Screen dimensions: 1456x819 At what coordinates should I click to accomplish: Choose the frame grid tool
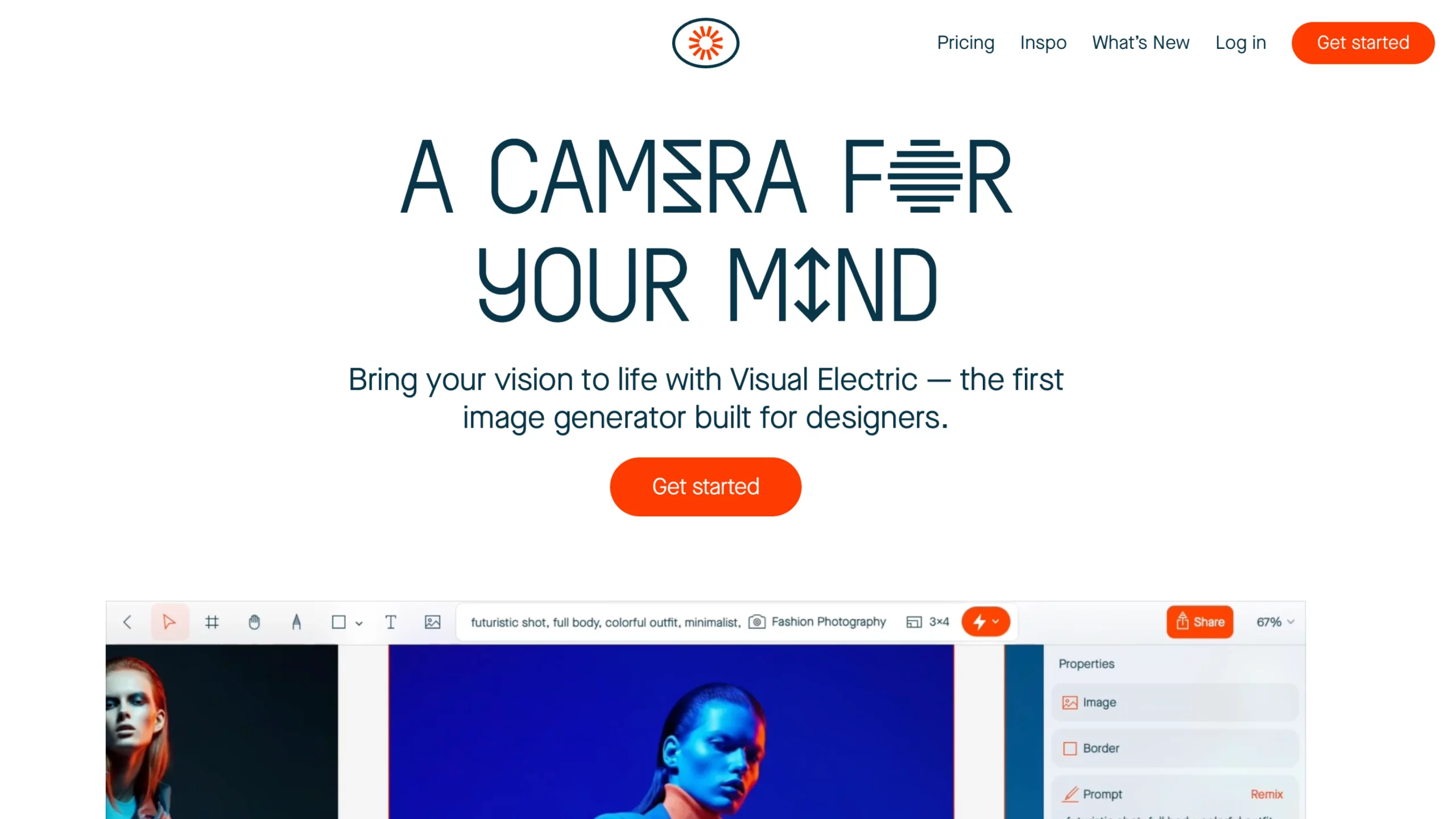click(212, 622)
